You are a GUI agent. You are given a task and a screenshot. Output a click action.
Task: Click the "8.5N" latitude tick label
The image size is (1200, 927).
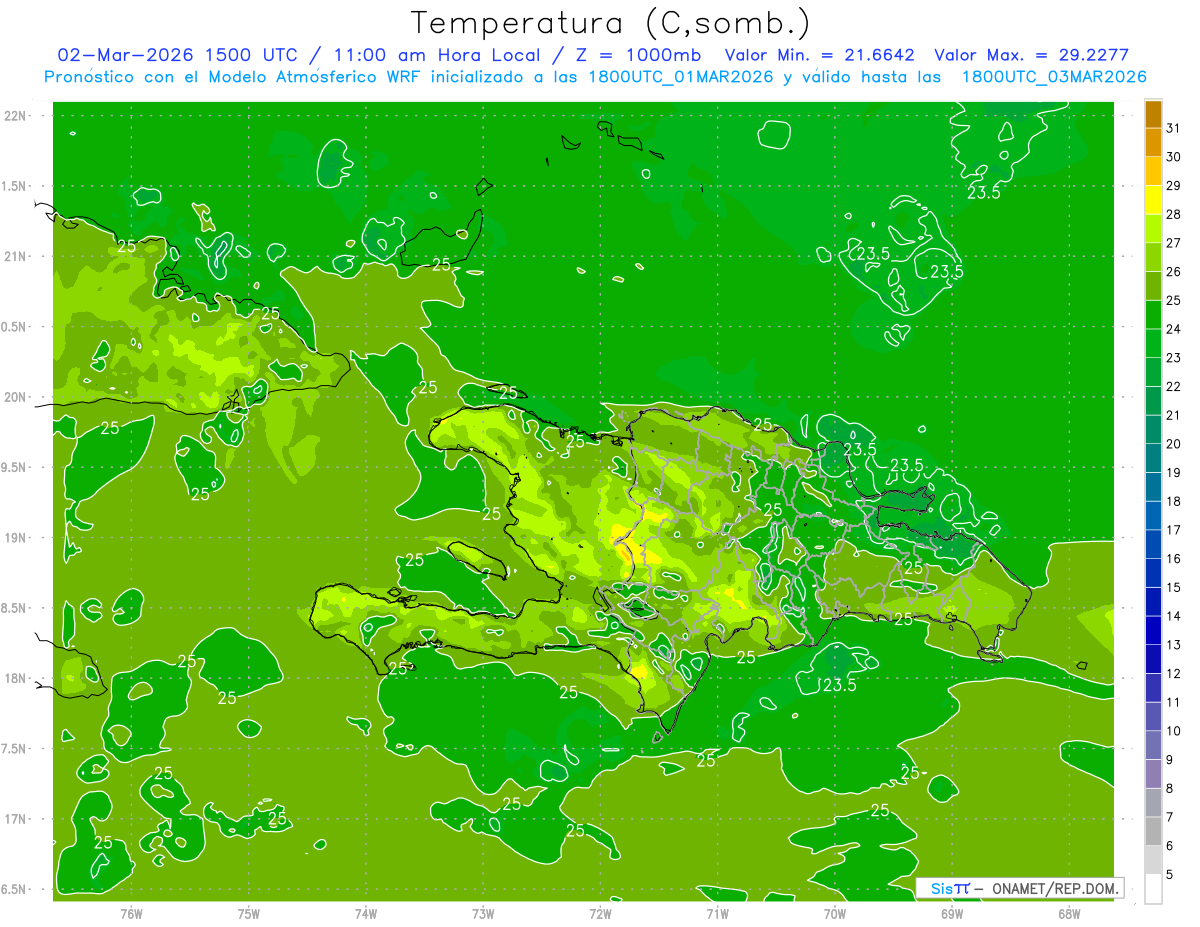pos(14,608)
